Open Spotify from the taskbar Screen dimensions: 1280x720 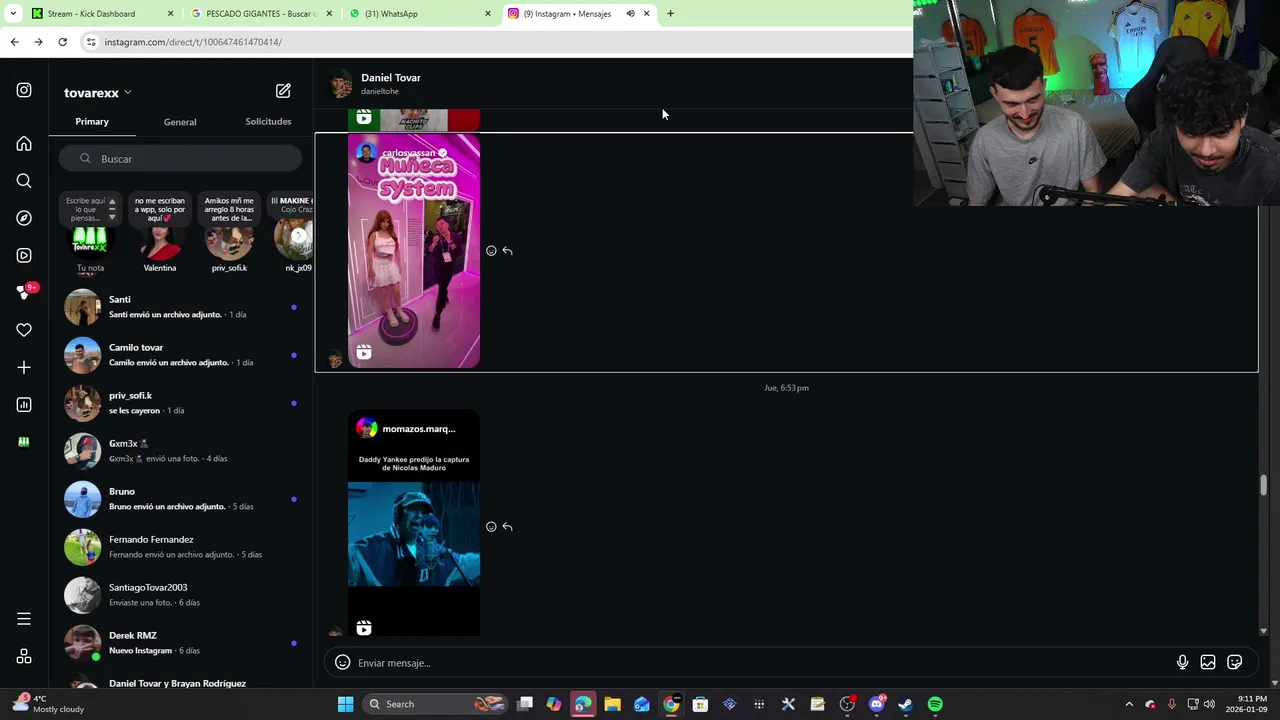[935, 704]
